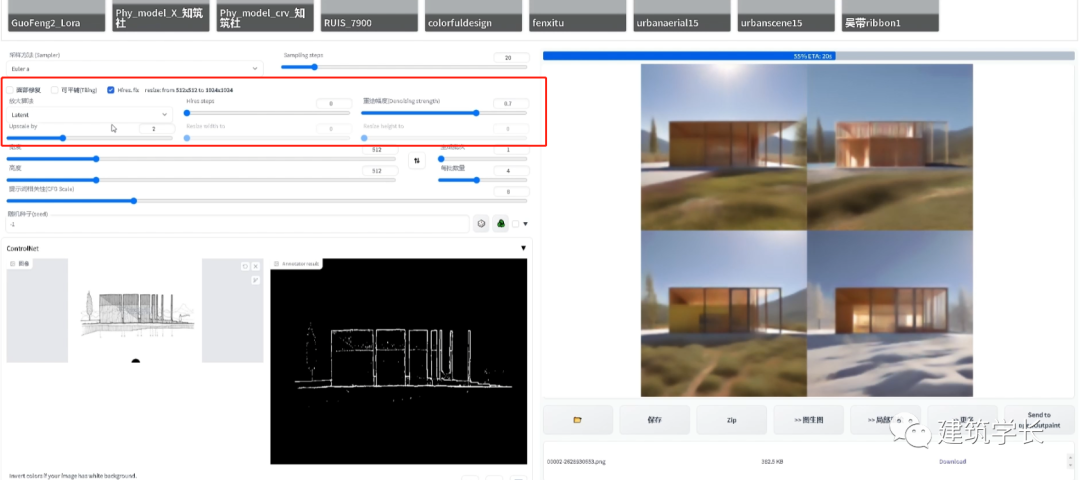Click the Zip button
1080x480 pixels.
[732, 420]
